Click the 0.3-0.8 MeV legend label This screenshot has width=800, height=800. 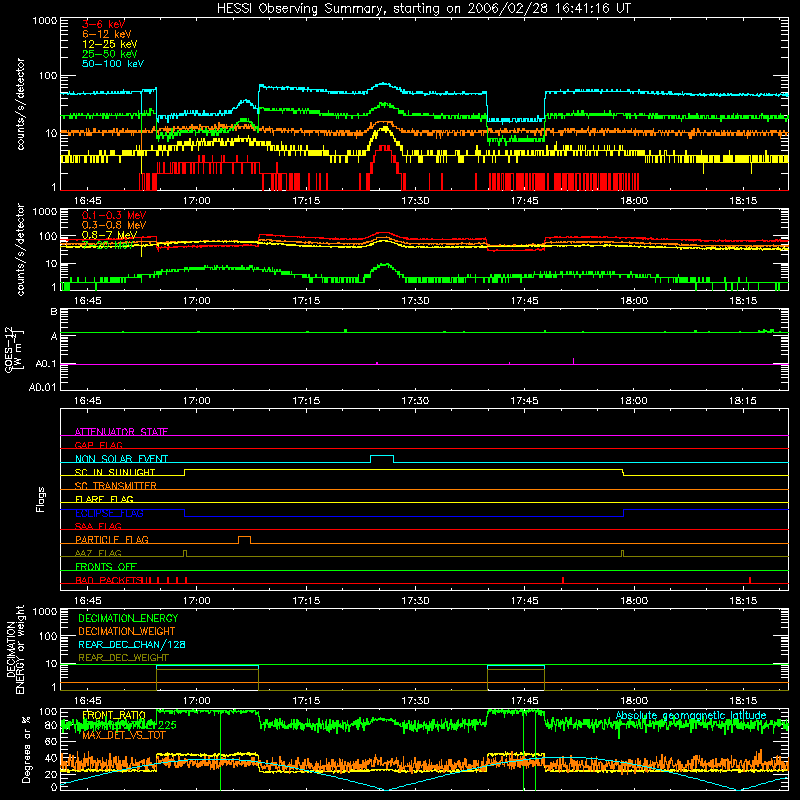[x=114, y=225]
